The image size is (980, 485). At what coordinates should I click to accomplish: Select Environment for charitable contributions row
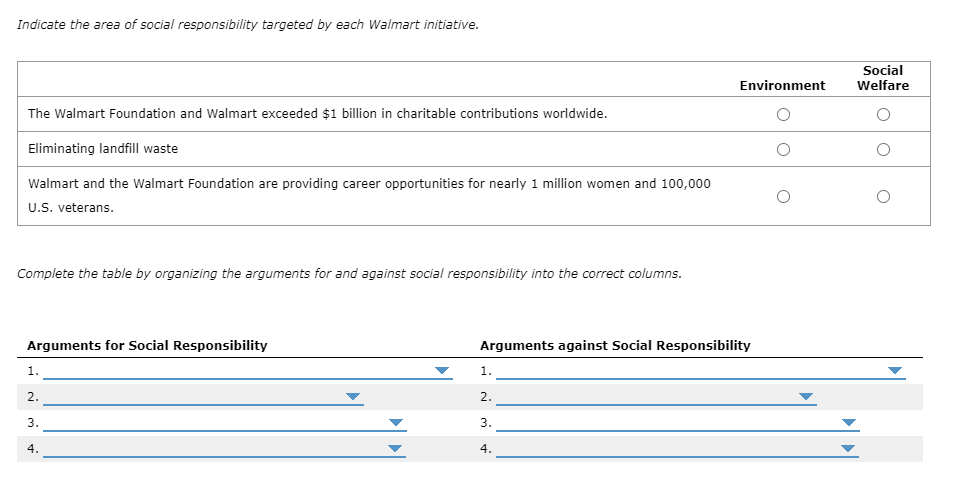(x=782, y=114)
